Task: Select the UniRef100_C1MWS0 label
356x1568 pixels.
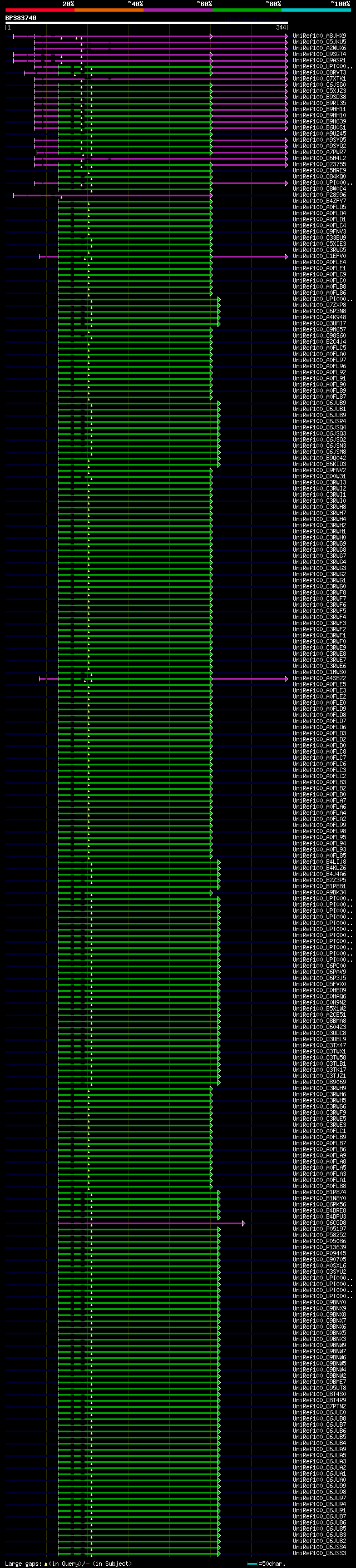Action: pyautogui.click(x=319, y=672)
